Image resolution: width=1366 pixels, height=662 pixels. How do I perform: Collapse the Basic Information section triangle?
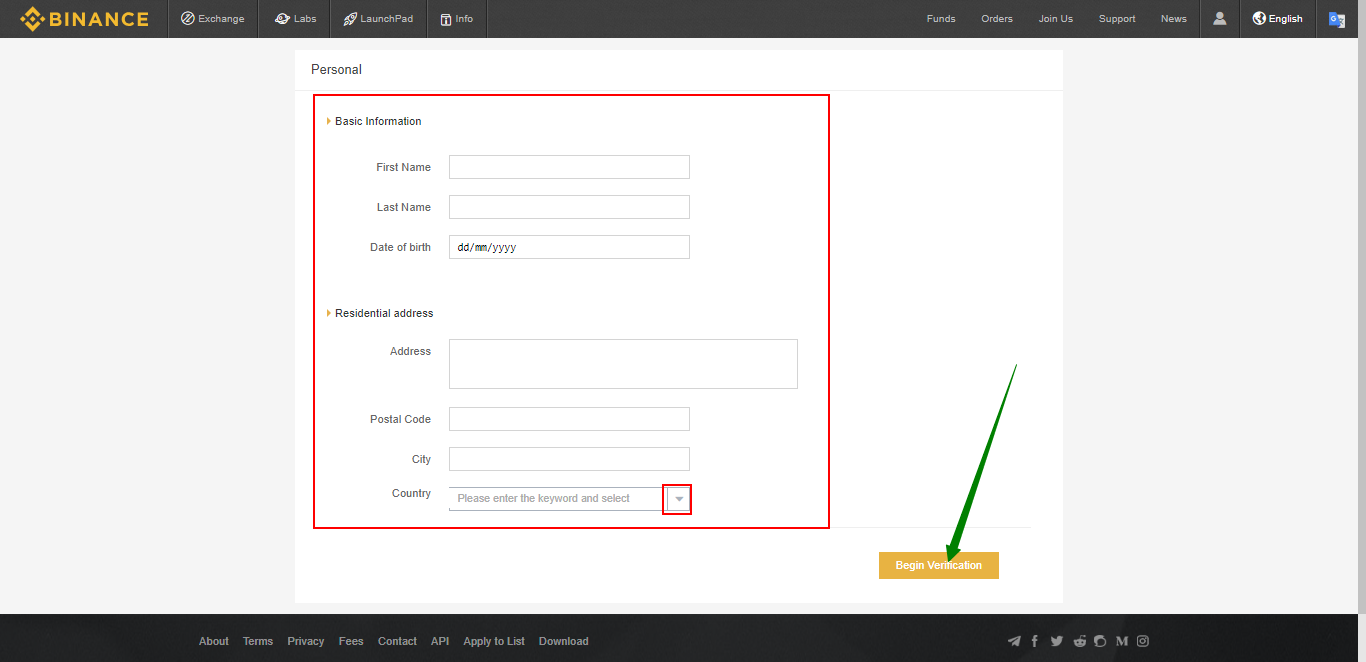click(329, 121)
